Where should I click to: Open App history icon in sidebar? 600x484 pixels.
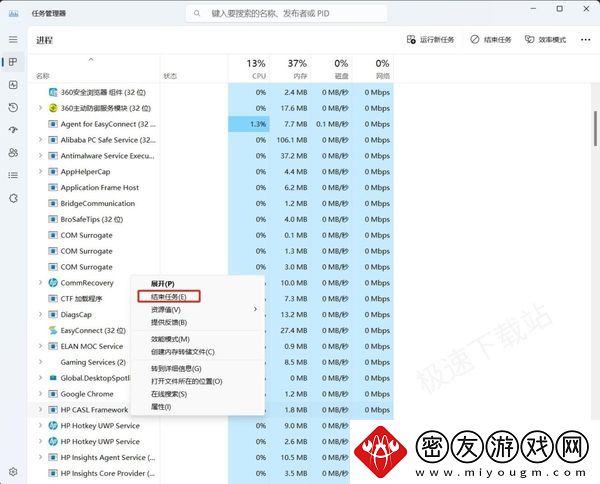(13, 107)
